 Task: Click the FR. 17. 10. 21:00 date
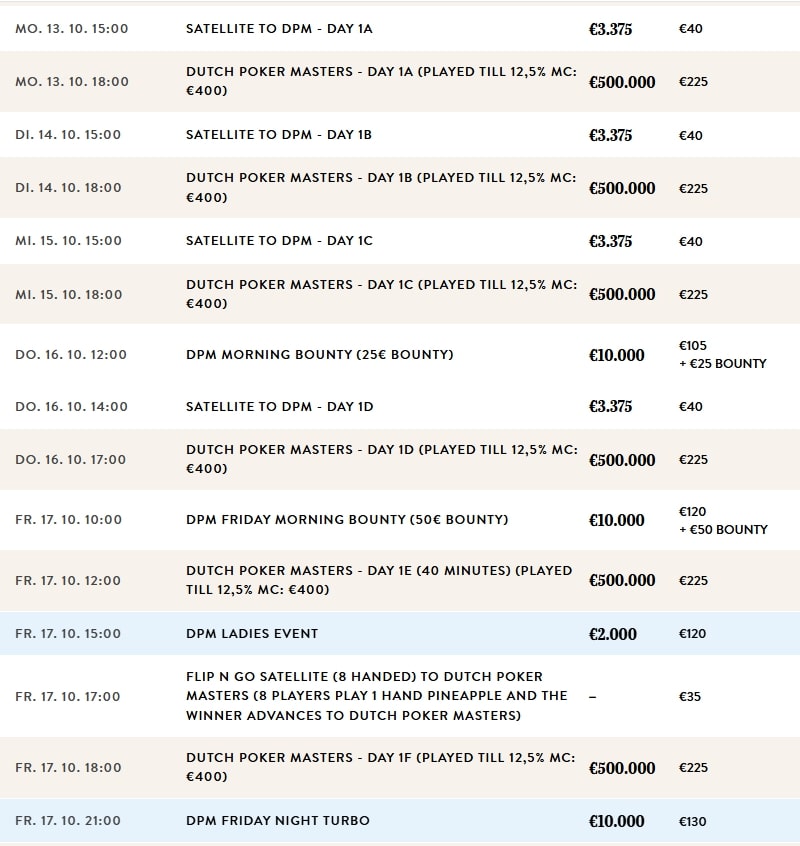68,821
